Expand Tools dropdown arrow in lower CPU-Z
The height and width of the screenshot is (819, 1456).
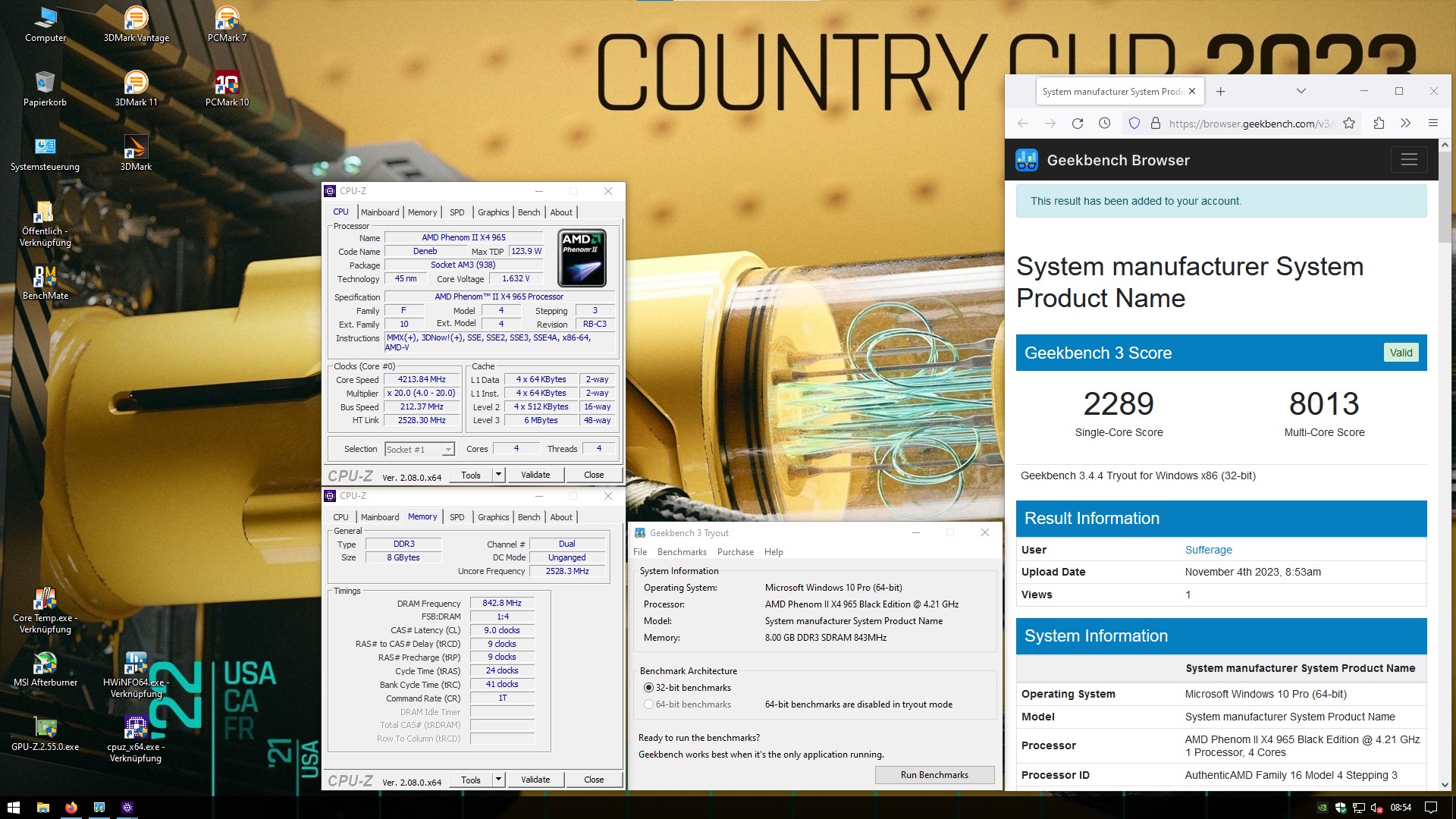pyautogui.click(x=498, y=780)
